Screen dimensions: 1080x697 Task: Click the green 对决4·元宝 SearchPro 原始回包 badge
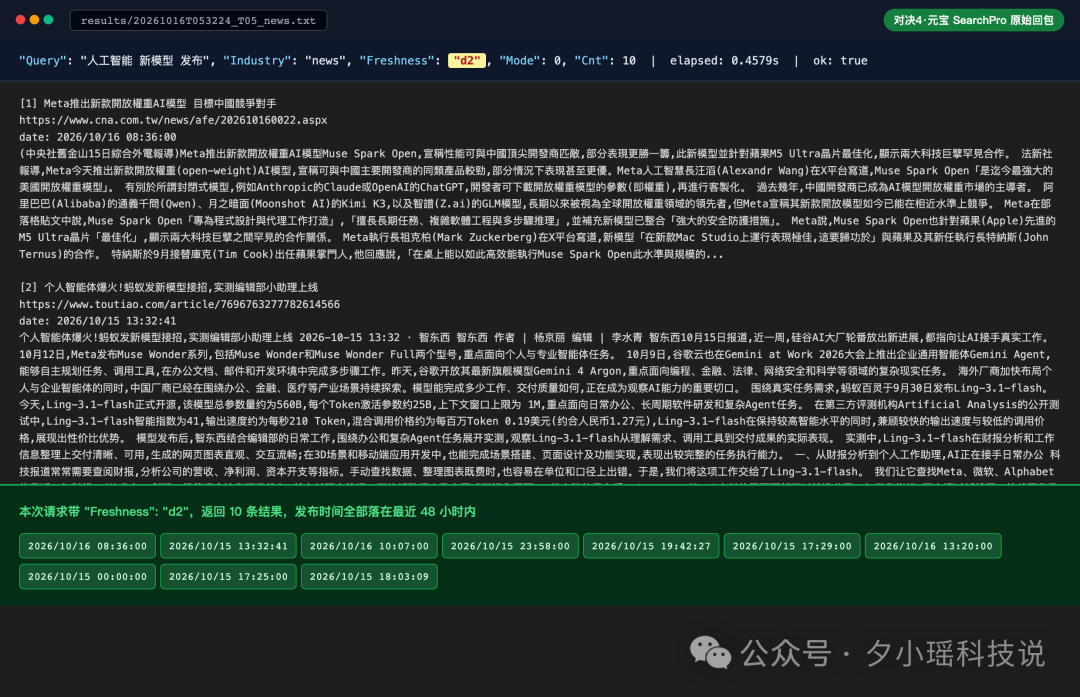[x=973, y=20]
